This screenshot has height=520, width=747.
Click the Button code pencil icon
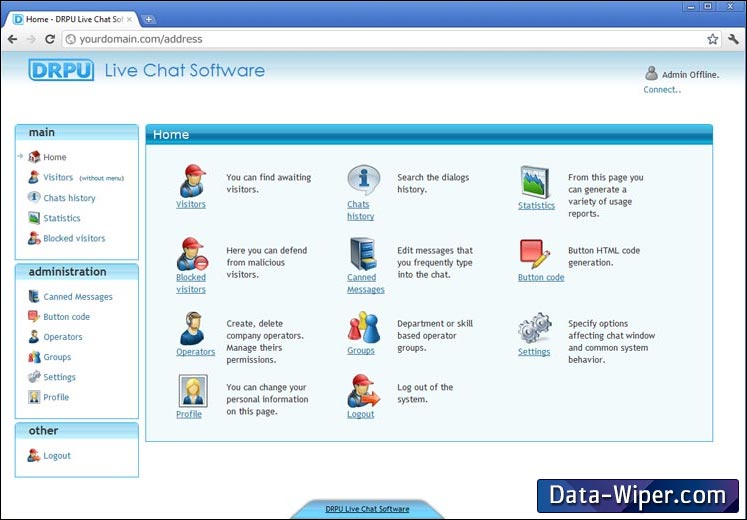point(535,254)
